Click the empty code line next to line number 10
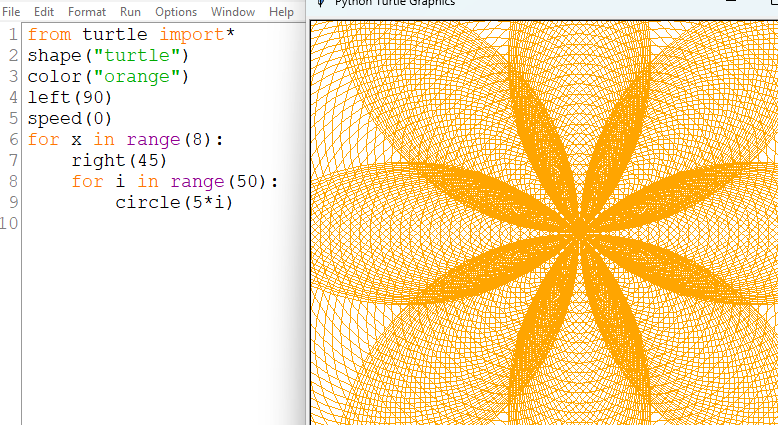 point(164,223)
